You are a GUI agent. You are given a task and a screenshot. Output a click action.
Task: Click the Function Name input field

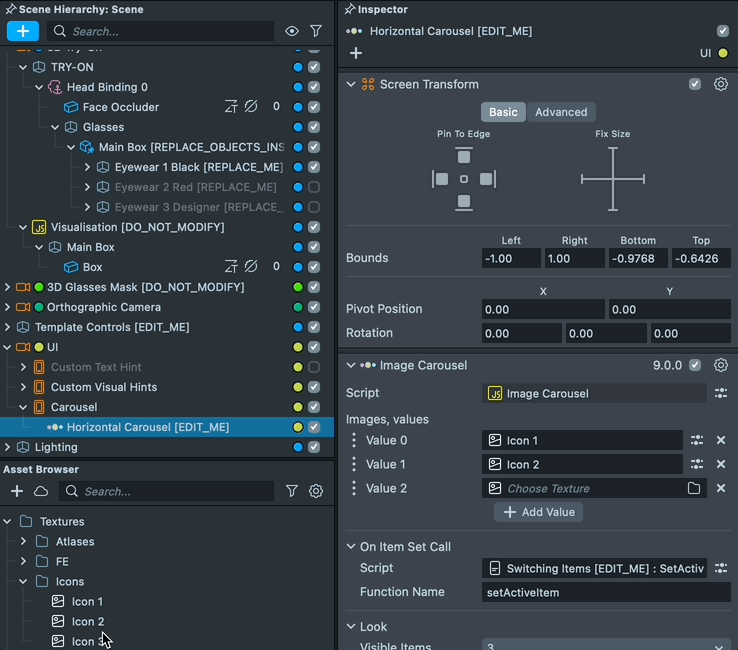(606, 592)
